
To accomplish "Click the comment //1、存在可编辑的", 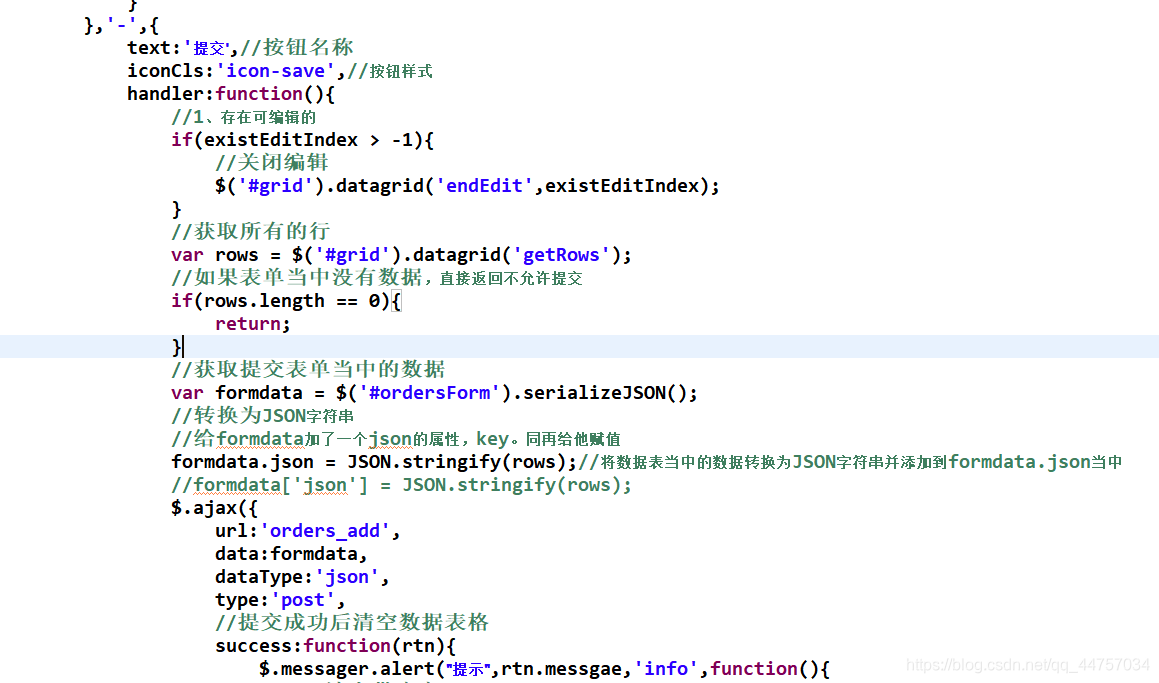I will point(243,117).
